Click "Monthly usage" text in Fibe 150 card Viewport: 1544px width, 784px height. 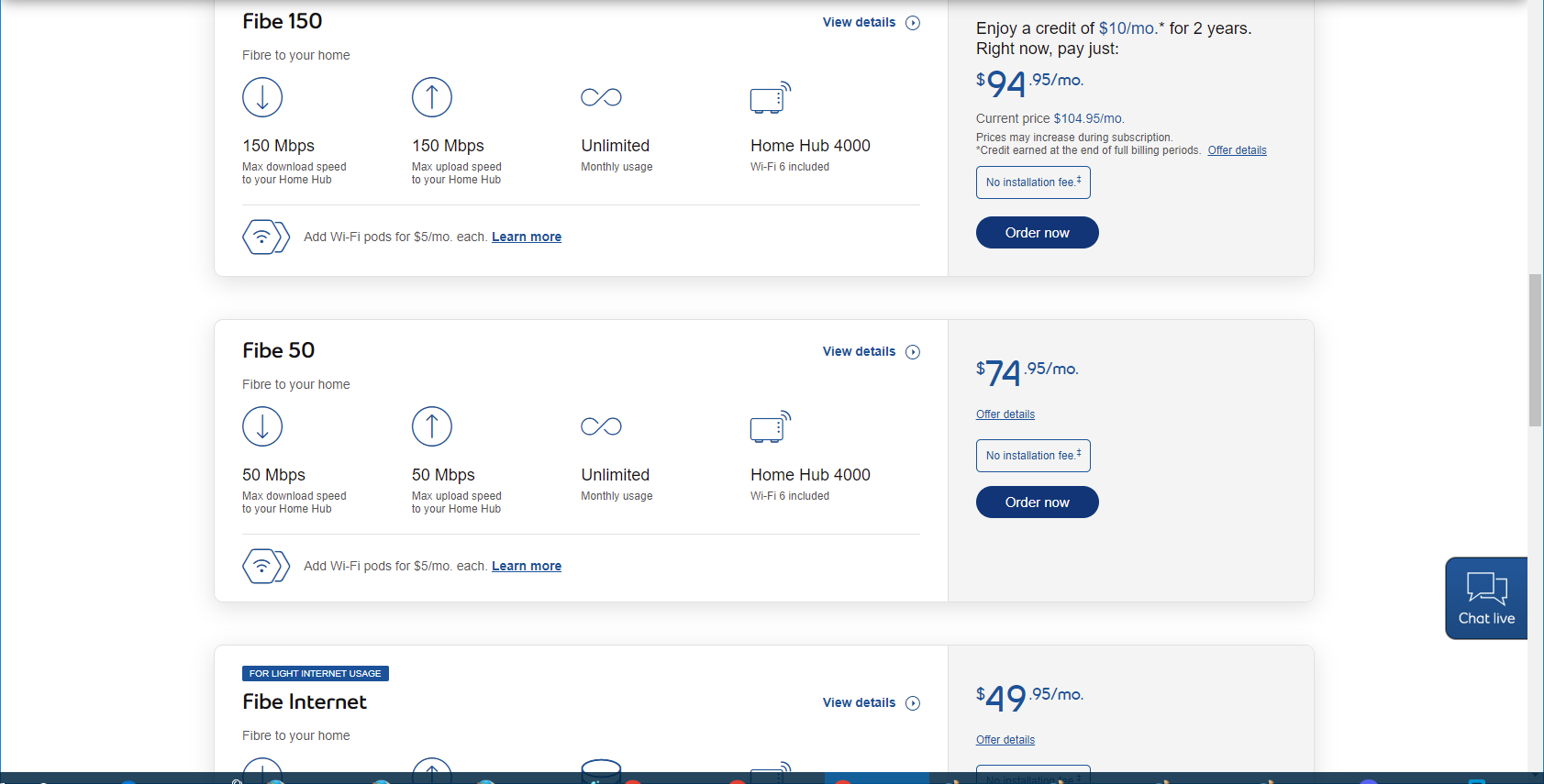coord(617,167)
